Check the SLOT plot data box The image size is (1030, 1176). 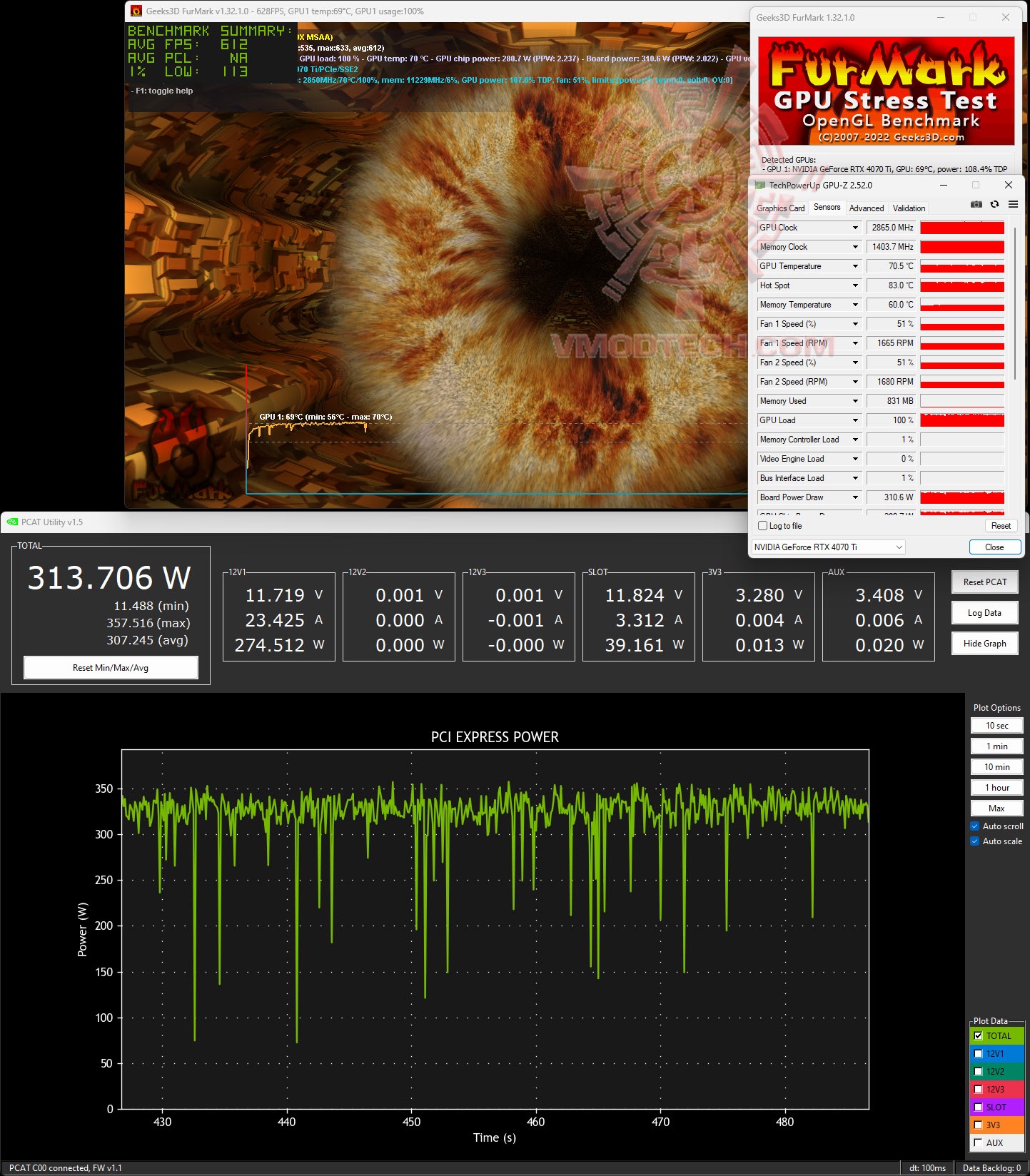(978, 1107)
